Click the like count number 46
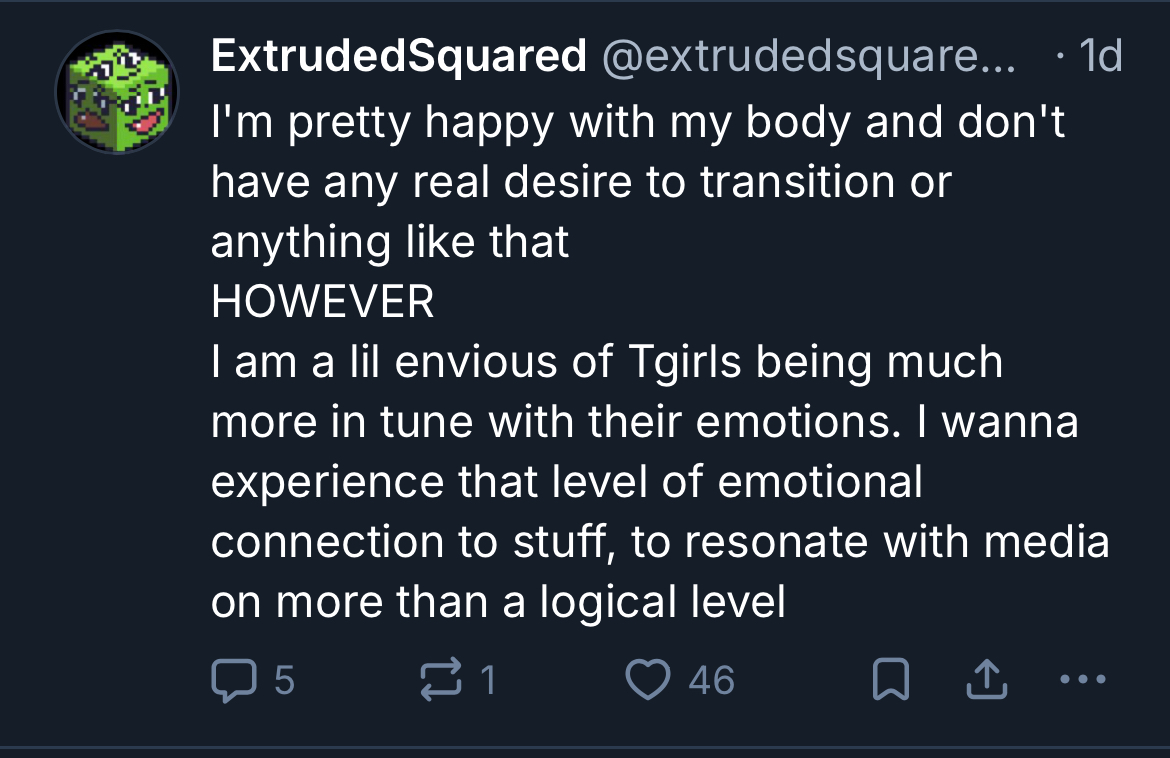The height and width of the screenshot is (758, 1170). [712, 681]
